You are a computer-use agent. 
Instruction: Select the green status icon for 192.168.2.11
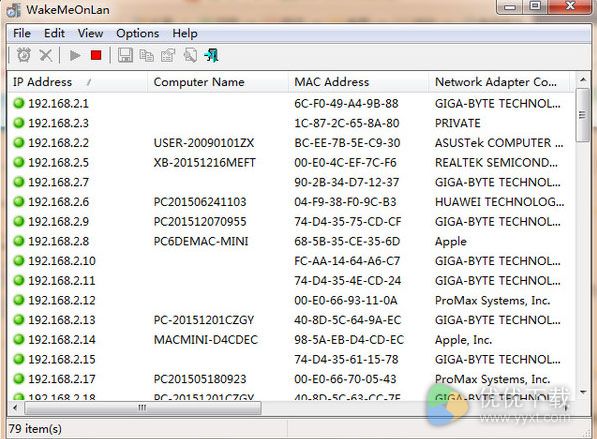tap(19, 281)
